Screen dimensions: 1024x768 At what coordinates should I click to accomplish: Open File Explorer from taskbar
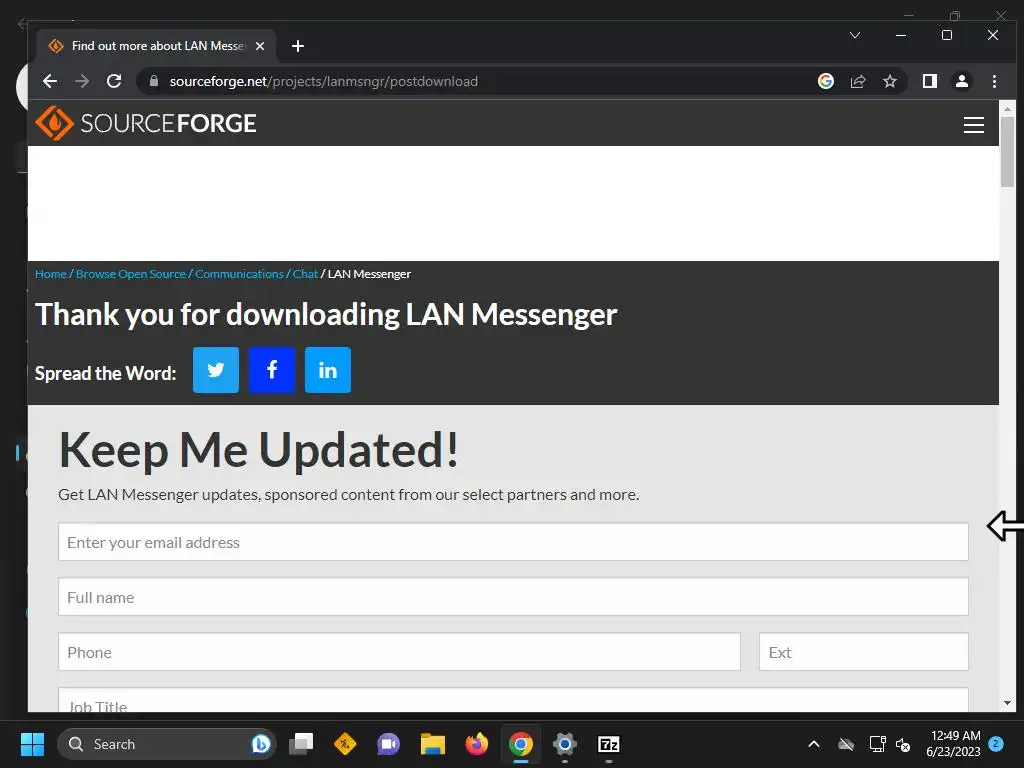tap(432, 744)
